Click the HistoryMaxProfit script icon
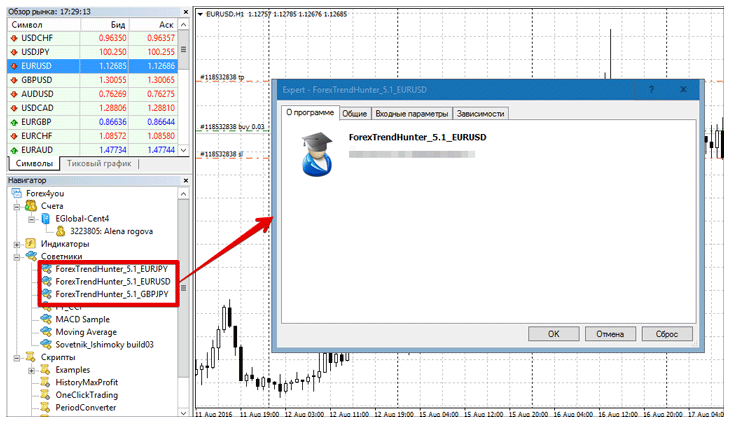The image size is (729, 422). point(46,382)
